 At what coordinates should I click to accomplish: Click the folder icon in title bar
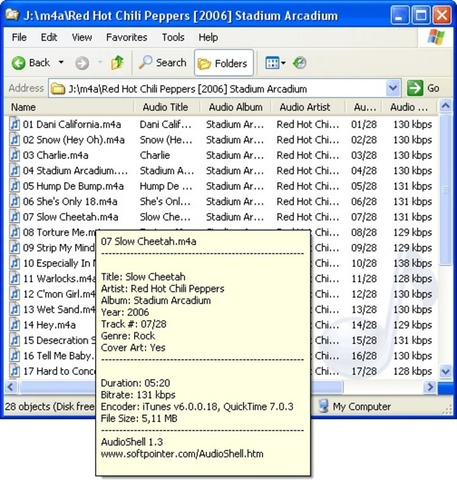pos(13,15)
